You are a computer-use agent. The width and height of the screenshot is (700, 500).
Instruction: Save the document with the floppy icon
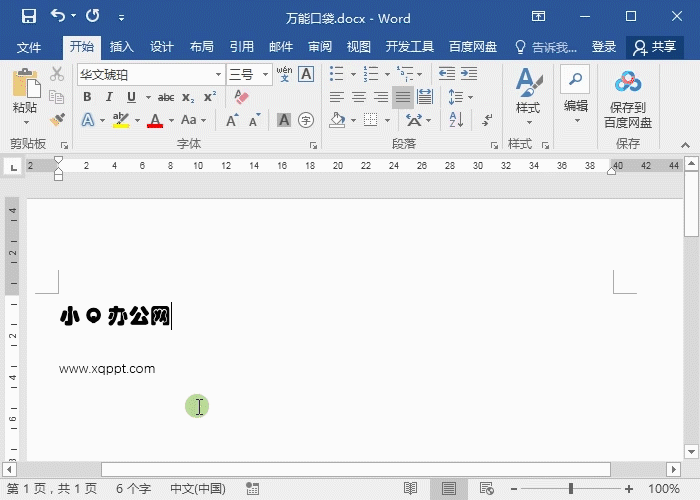coord(29,17)
